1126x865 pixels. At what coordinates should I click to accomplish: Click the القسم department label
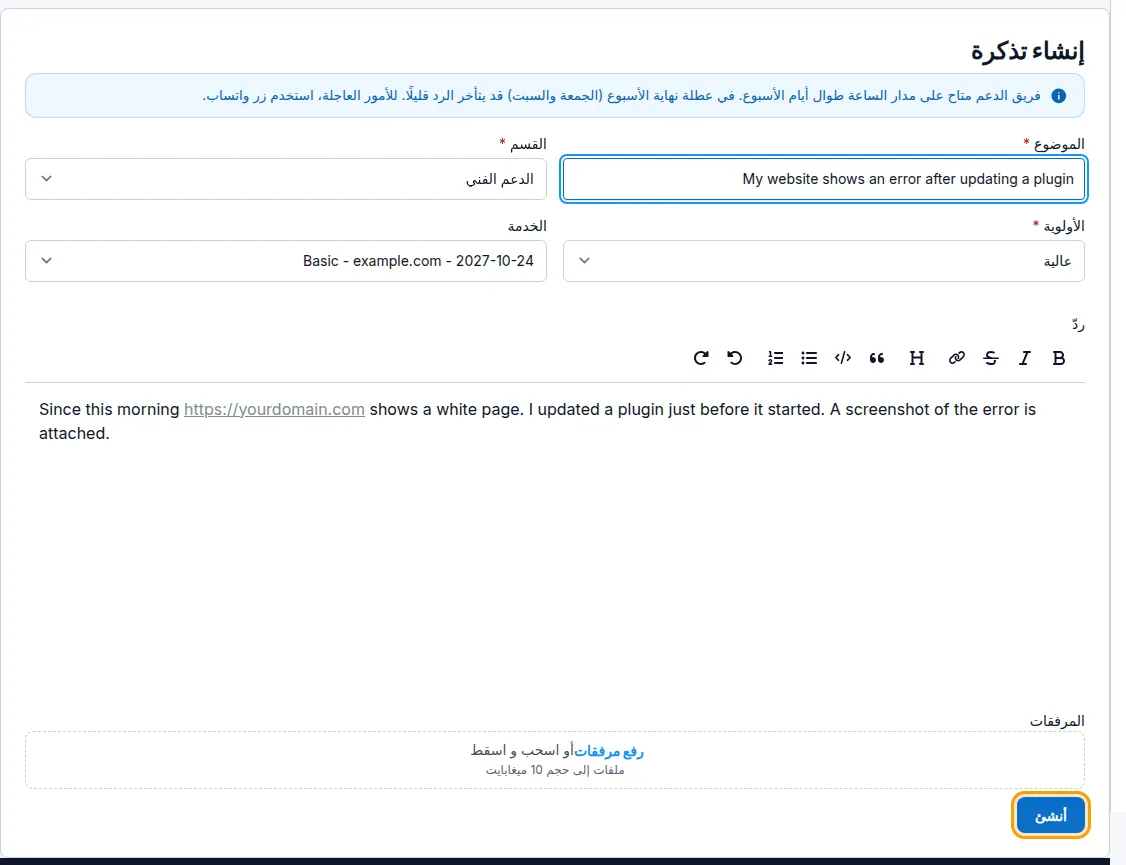[x=528, y=144]
